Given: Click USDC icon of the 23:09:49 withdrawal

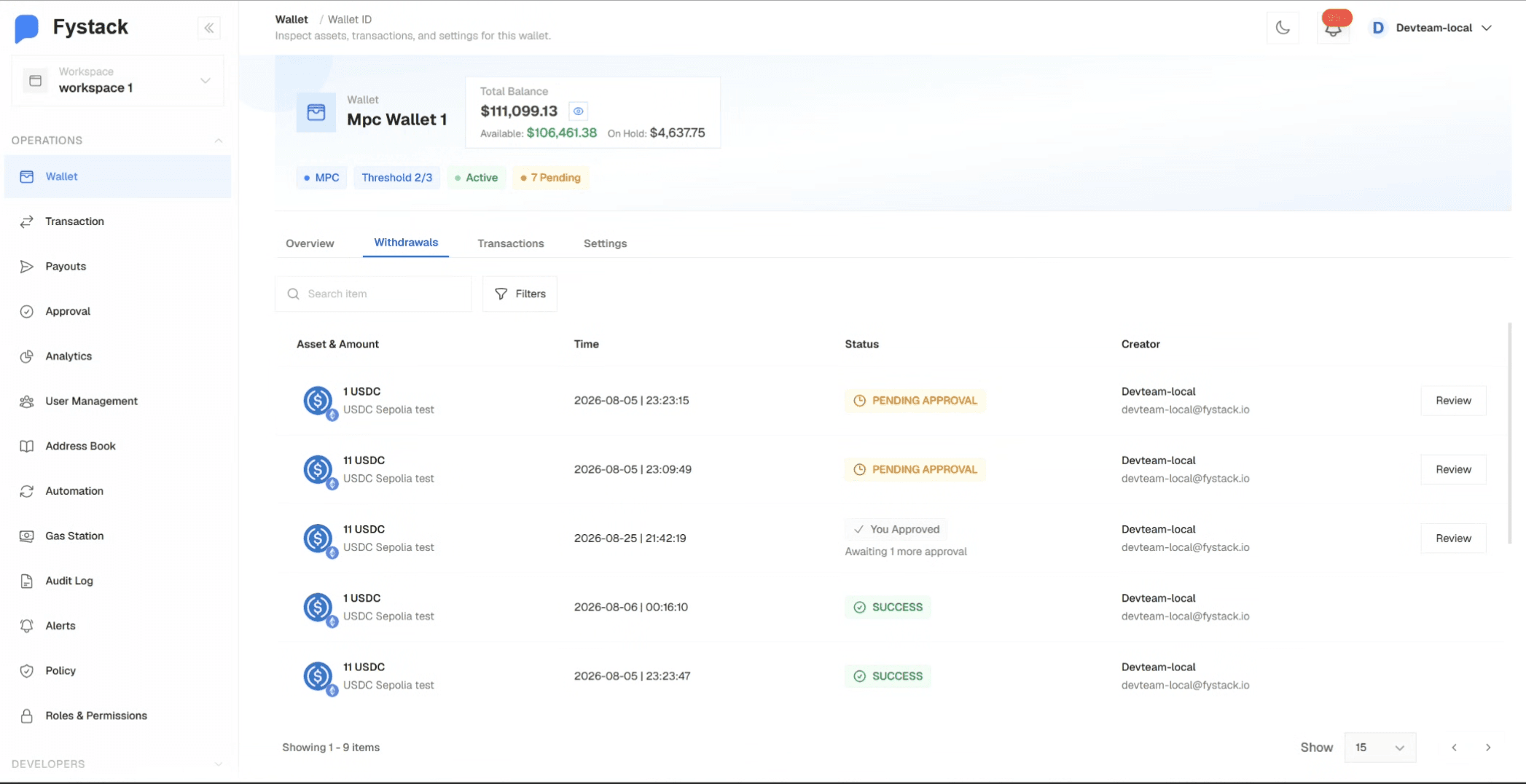Looking at the screenshot, I should (319, 471).
